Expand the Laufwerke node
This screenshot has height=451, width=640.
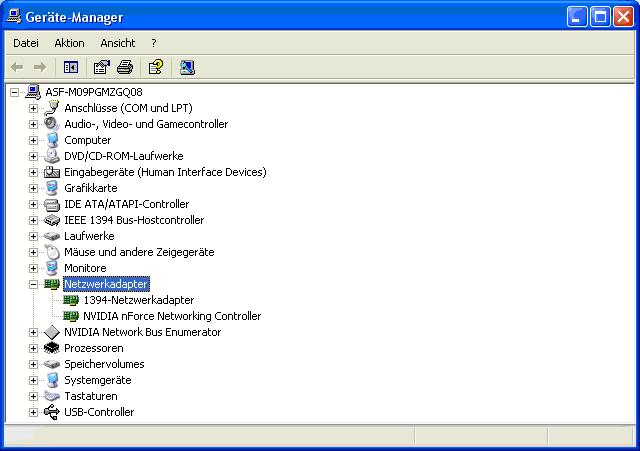[33, 236]
